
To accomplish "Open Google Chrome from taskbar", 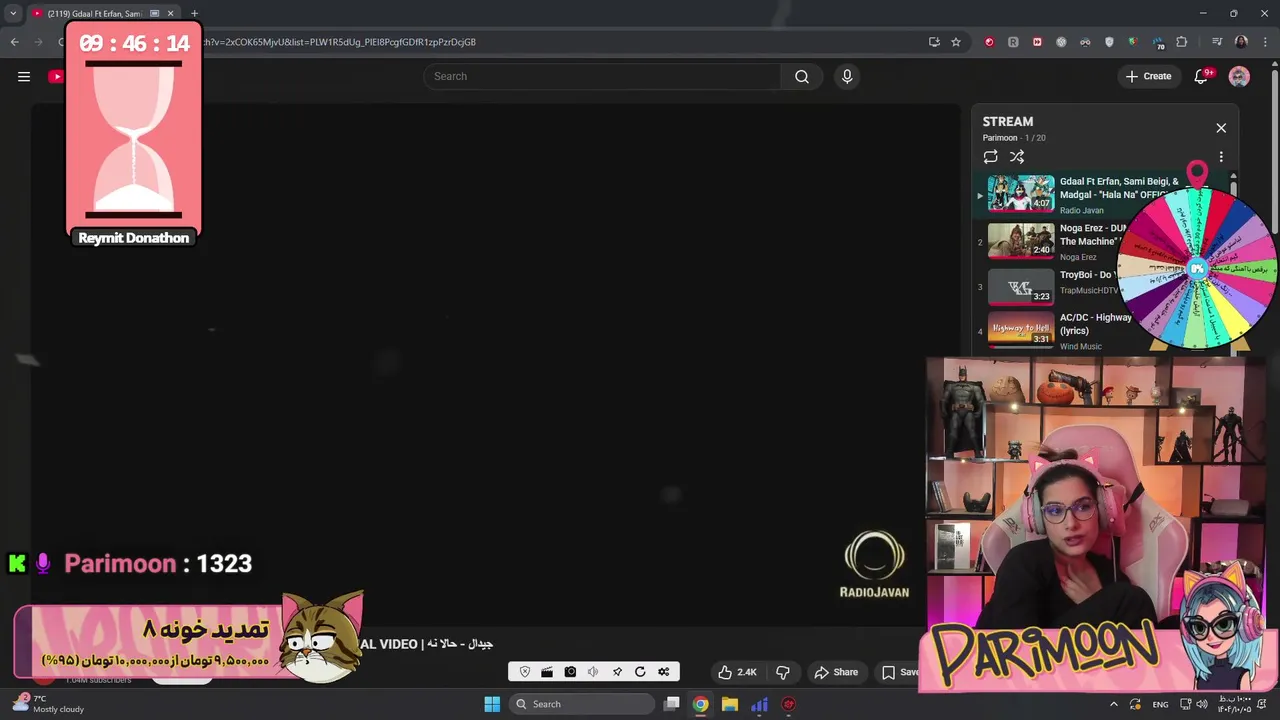I will pyautogui.click(x=701, y=704).
